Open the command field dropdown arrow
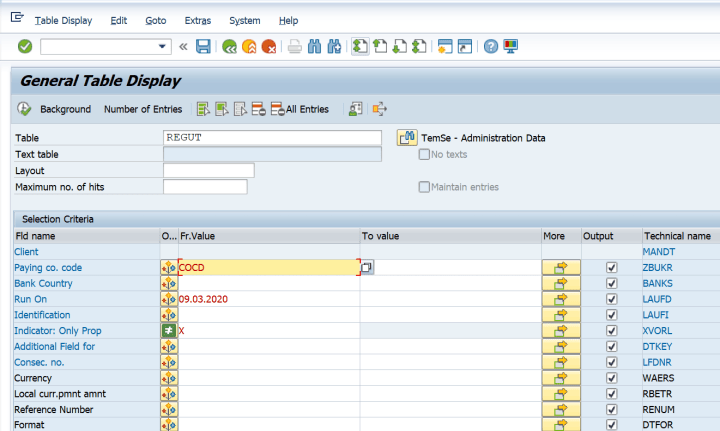The height and width of the screenshot is (431, 720). (x=162, y=46)
